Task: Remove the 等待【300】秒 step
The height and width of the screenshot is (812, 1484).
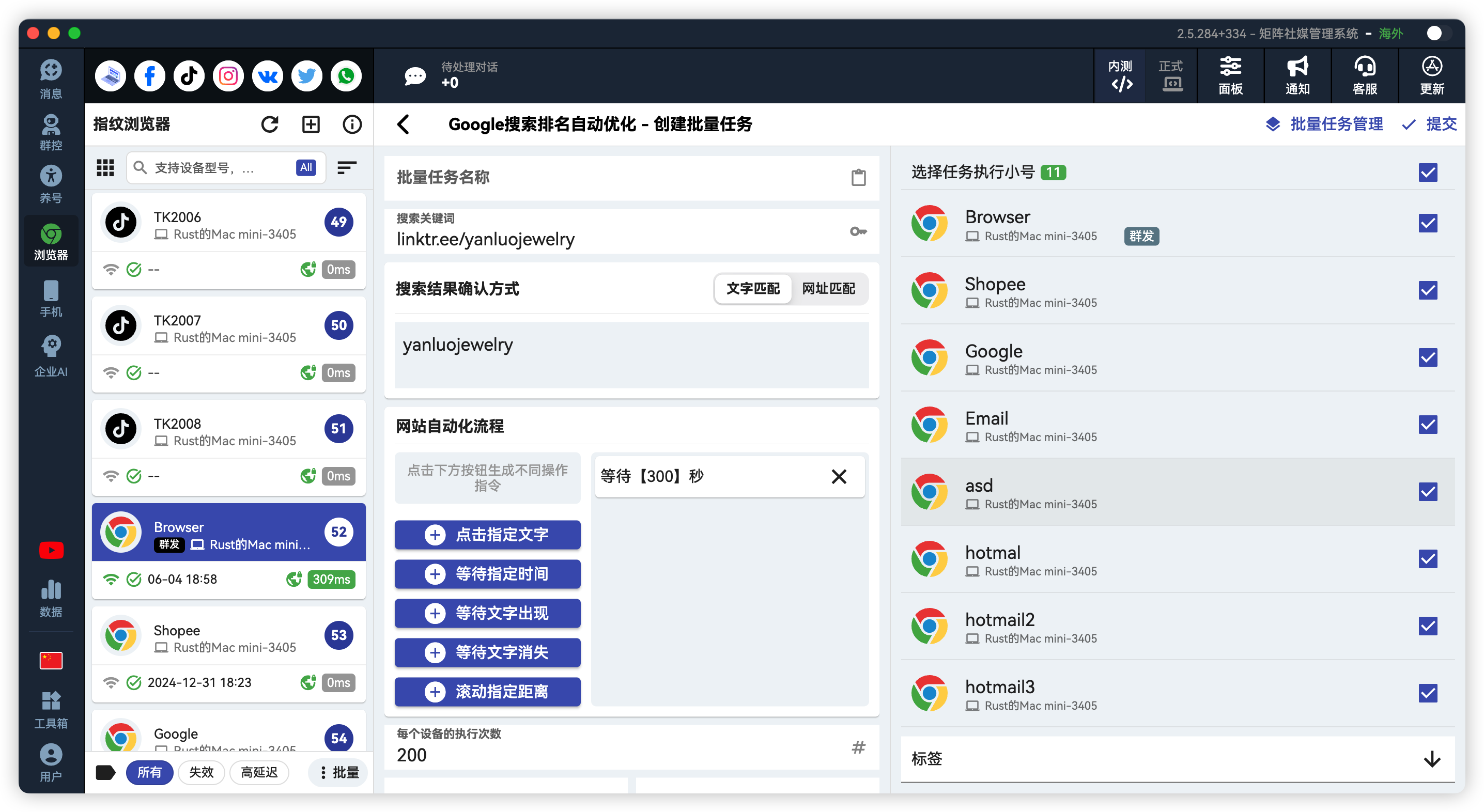Action: click(x=839, y=476)
